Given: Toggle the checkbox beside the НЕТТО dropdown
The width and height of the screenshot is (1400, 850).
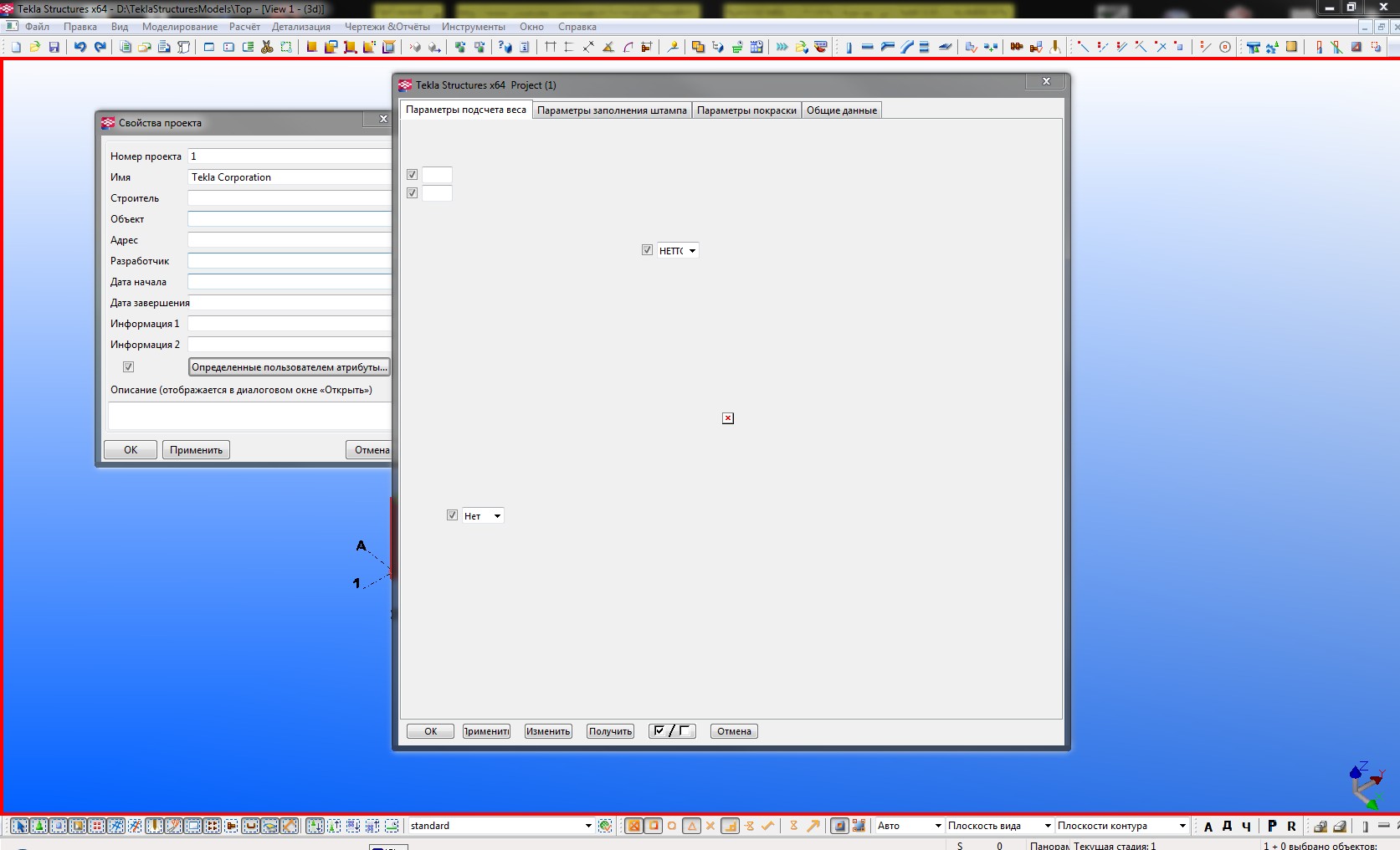Looking at the screenshot, I should [647, 250].
